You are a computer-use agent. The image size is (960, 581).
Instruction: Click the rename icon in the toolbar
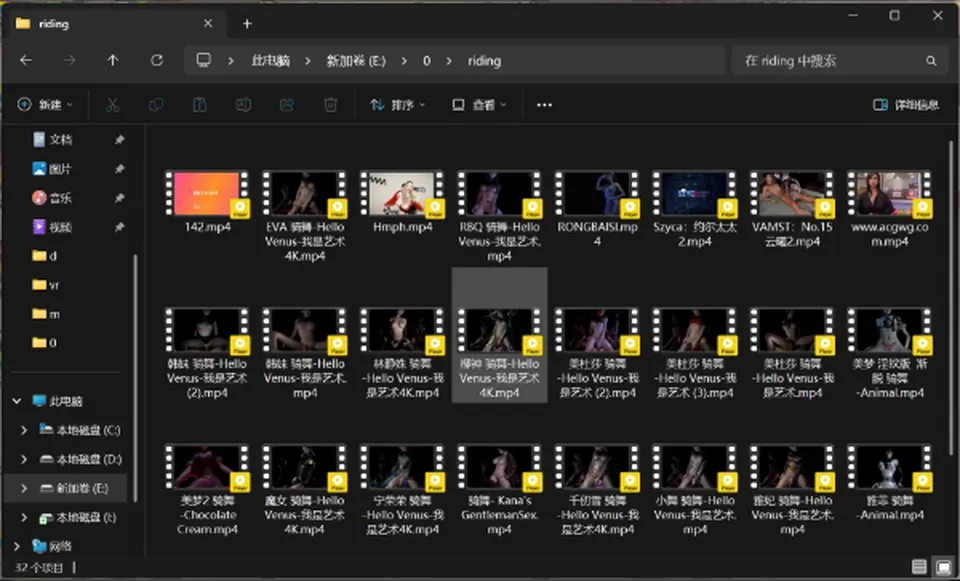point(243,105)
